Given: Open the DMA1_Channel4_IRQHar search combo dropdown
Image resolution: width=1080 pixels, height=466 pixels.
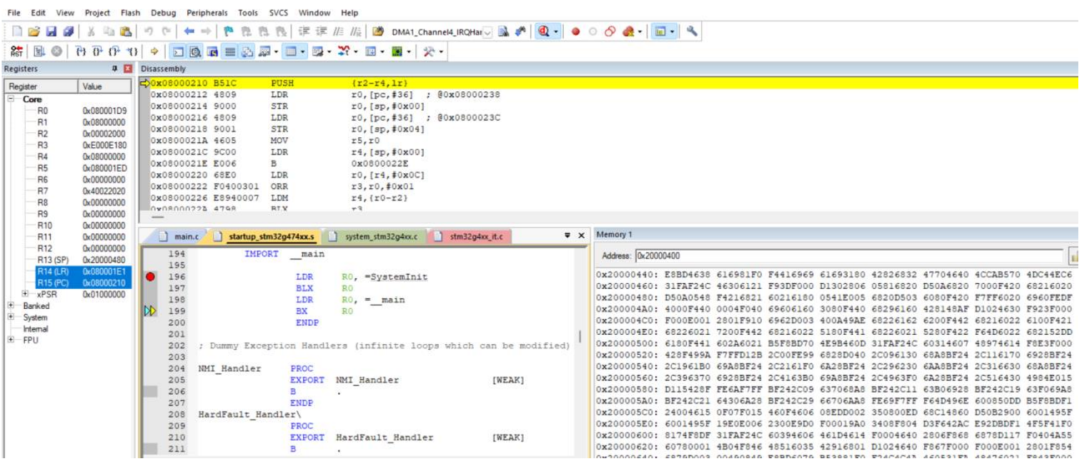Looking at the screenshot, I should [x=487, y=32].
